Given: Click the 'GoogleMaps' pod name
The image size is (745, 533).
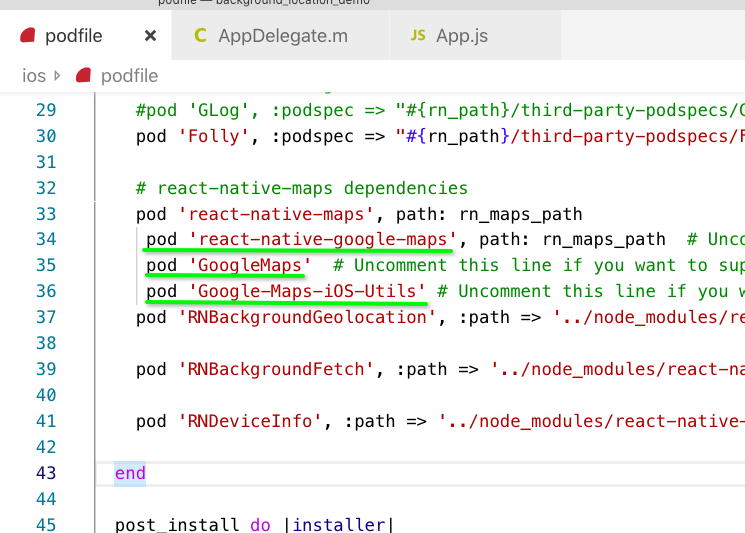Looking at the screenshot, I should [249, 265].
